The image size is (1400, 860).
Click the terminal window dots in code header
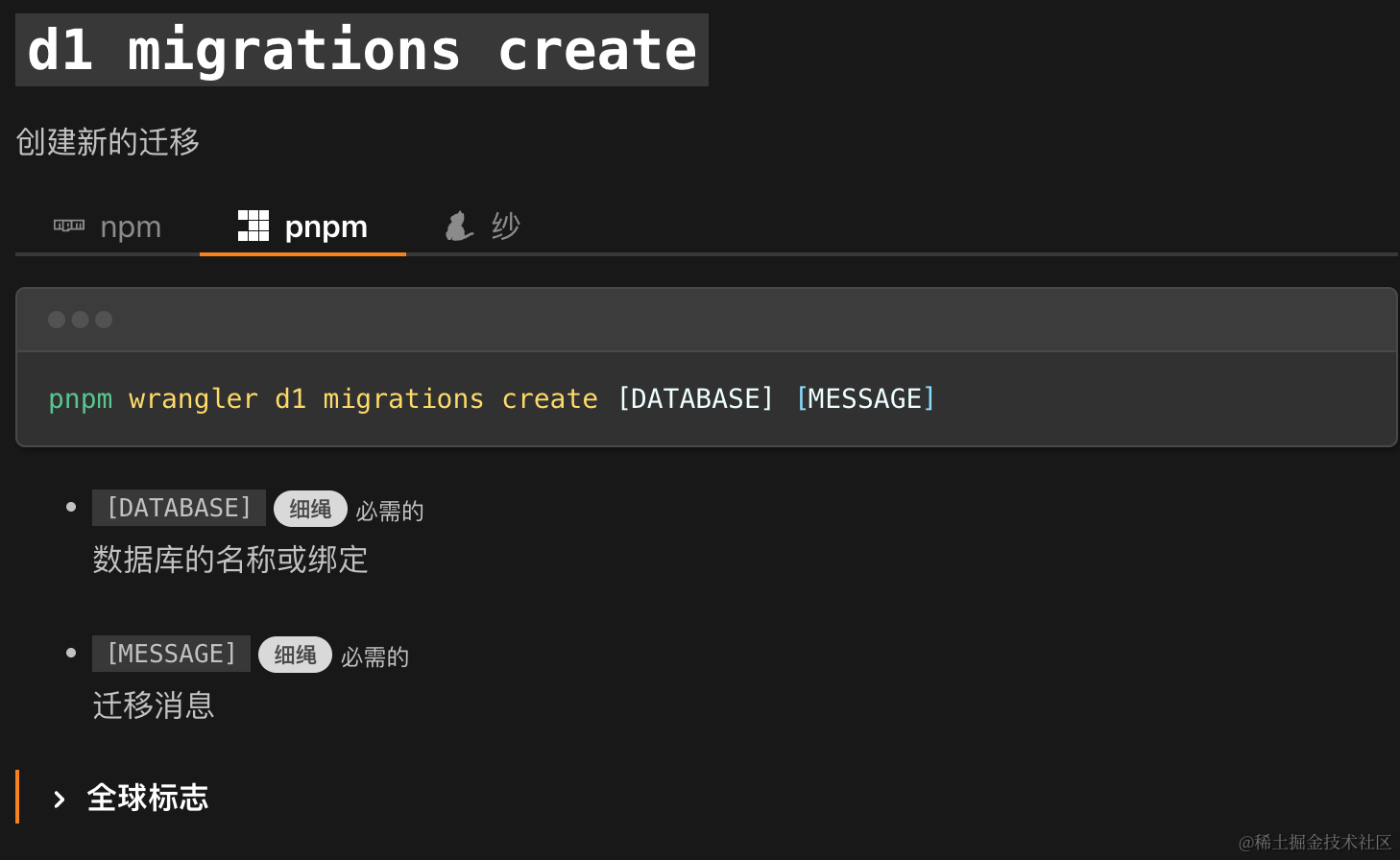click(x=81, y=320)
